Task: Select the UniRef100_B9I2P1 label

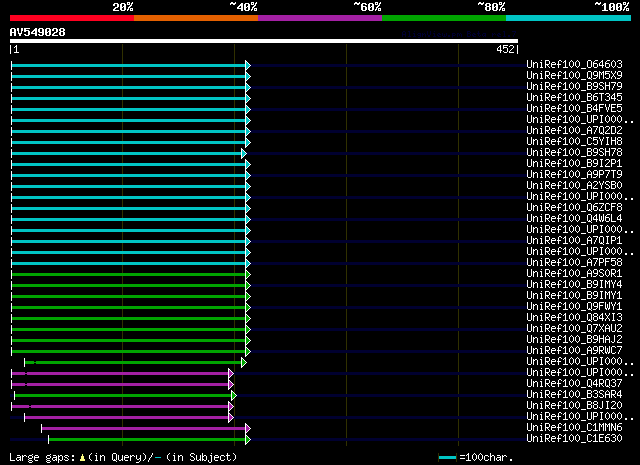Action: (x=574, y=163)
